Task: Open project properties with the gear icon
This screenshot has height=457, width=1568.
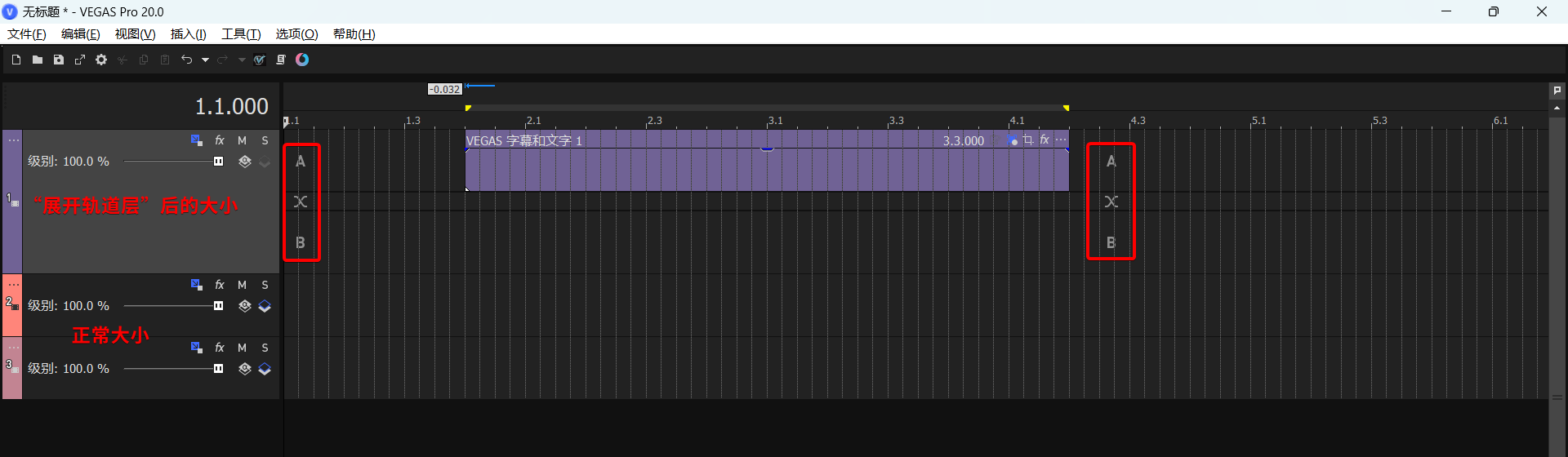Action: click(101, 60)
